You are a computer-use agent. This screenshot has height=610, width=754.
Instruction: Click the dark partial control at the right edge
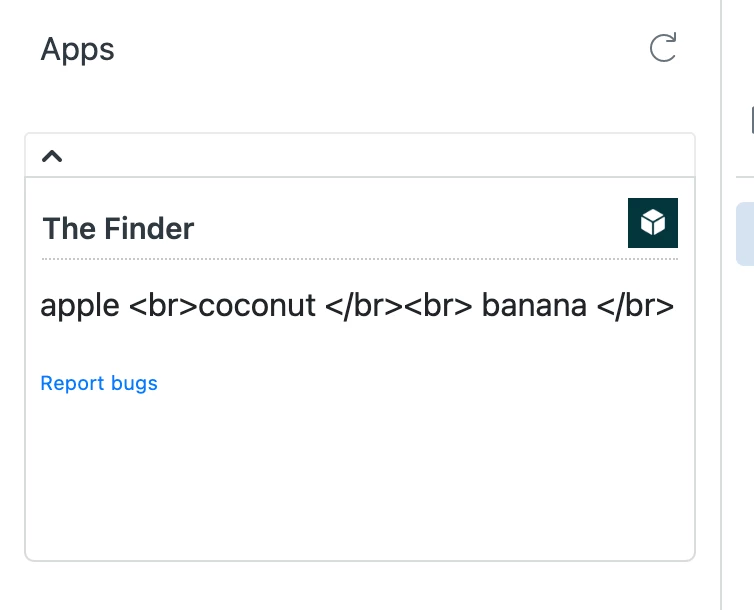[752, 120]
